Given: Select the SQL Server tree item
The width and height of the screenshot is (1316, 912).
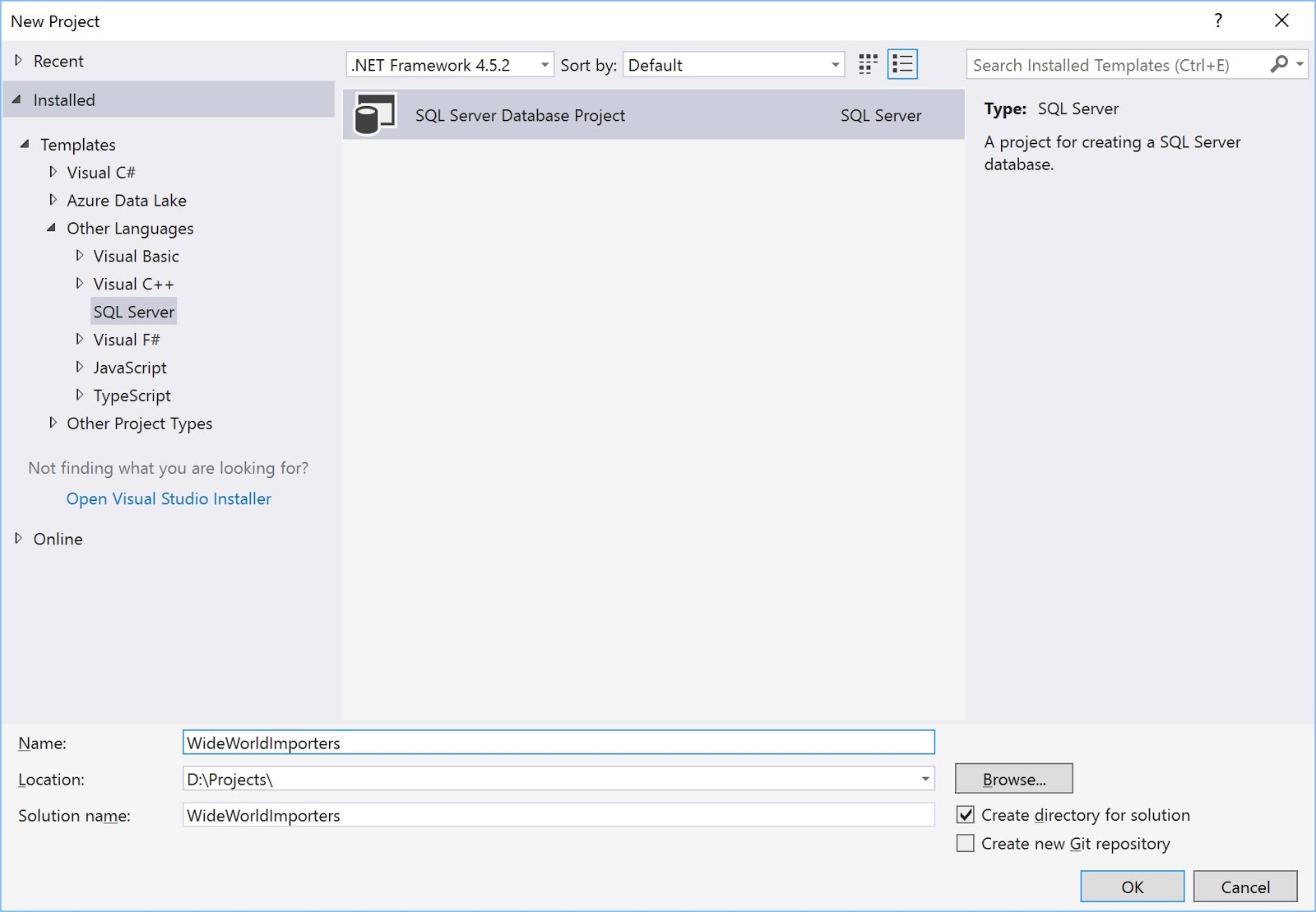Looking at the screenshot, I should tap(134, 312).
